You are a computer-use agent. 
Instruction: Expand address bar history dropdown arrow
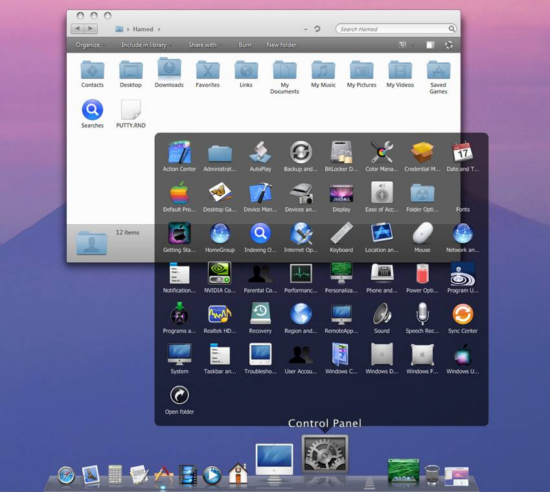[306, 29]
